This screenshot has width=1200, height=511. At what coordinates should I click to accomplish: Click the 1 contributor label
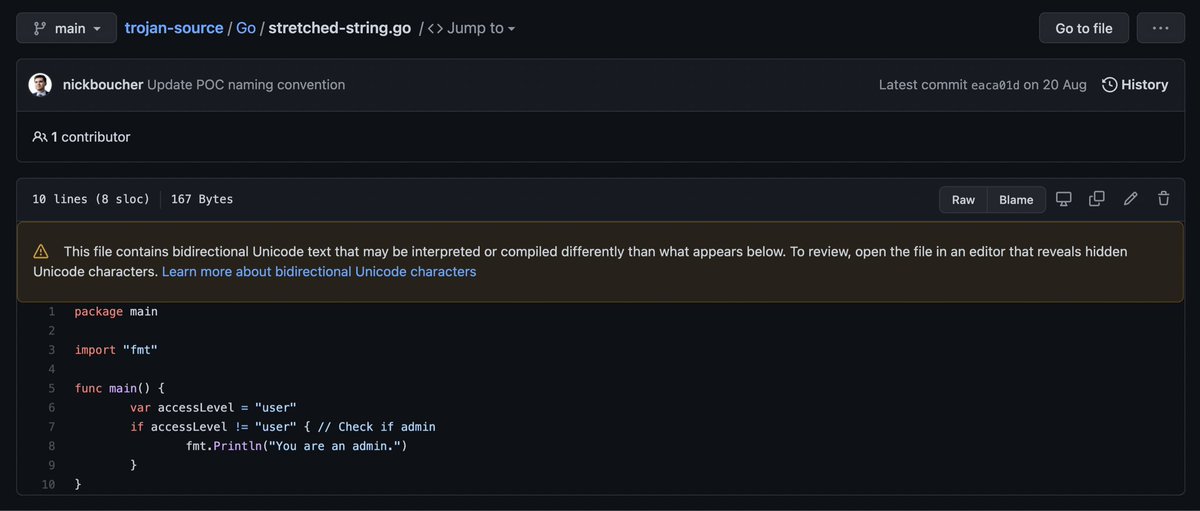point(81,137)
